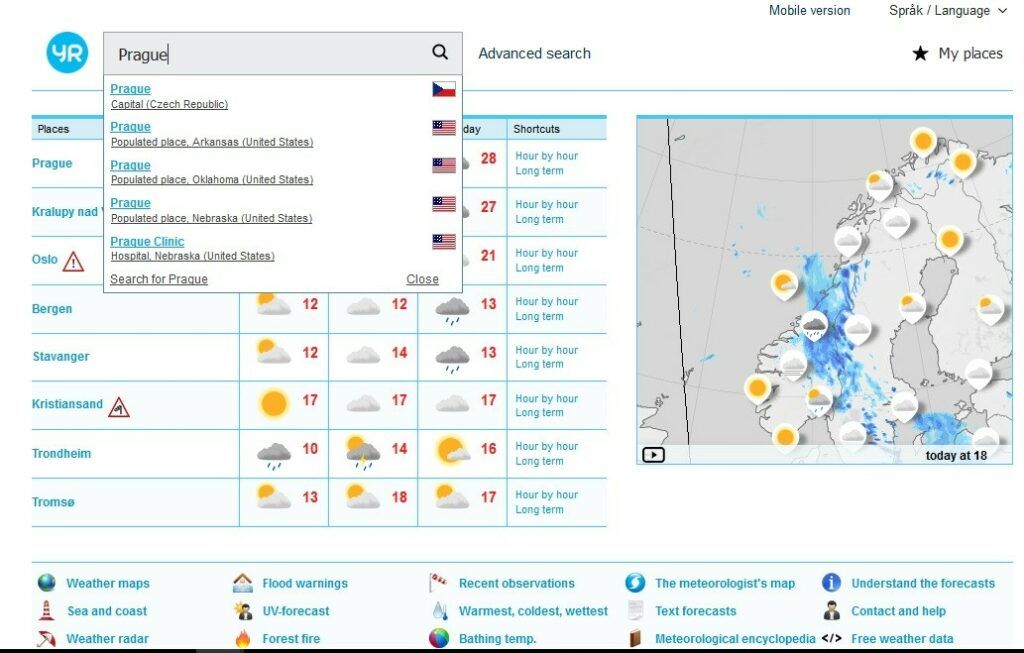Click the magnifying glass search icon
Image resolution: width=1024 pixels, height=653 pixels.
(x=440, y=53)
